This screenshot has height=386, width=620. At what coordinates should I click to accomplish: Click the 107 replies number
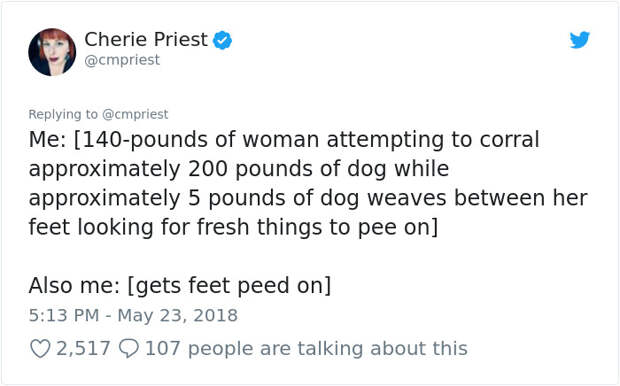[x=163, y=348]
